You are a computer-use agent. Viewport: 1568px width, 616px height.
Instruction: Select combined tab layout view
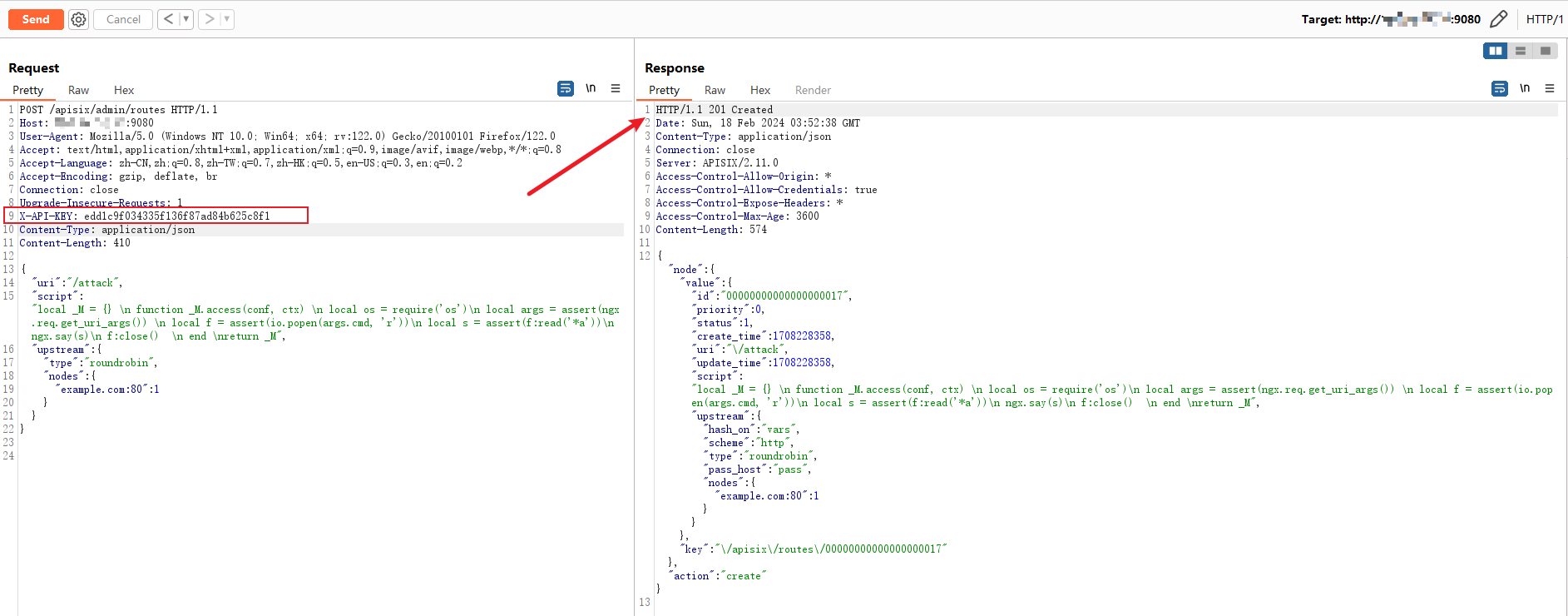pyautogui.click(x=1546, y=51)
